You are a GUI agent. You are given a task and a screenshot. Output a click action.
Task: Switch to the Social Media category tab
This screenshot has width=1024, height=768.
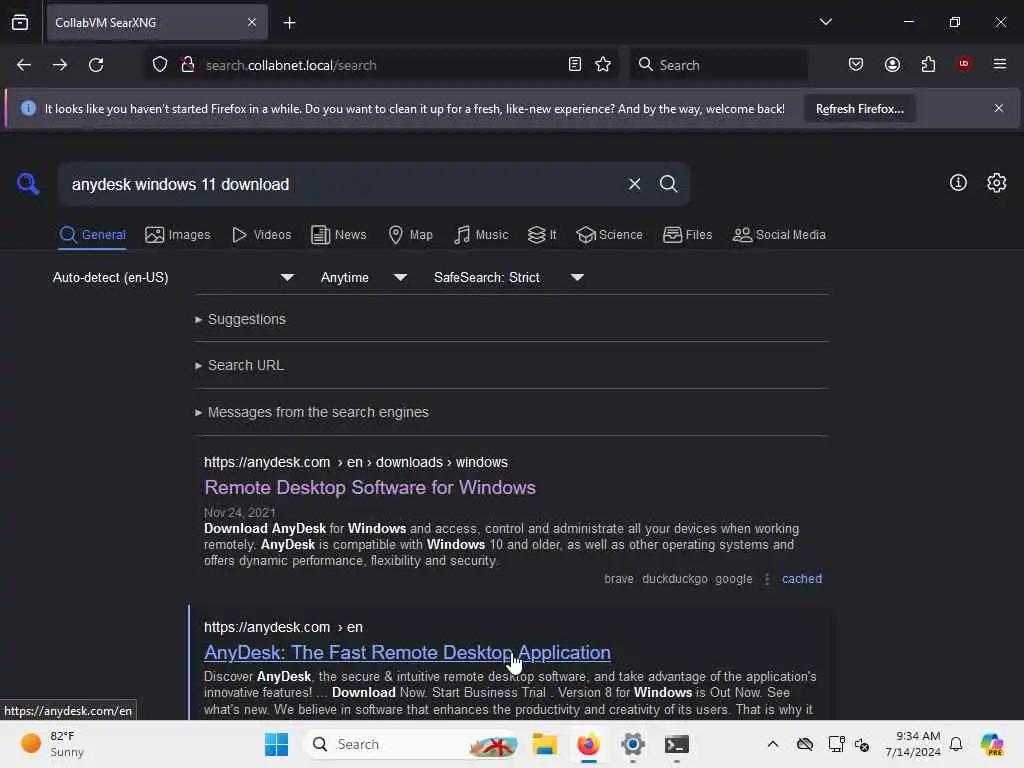click(x=779, y=235)
